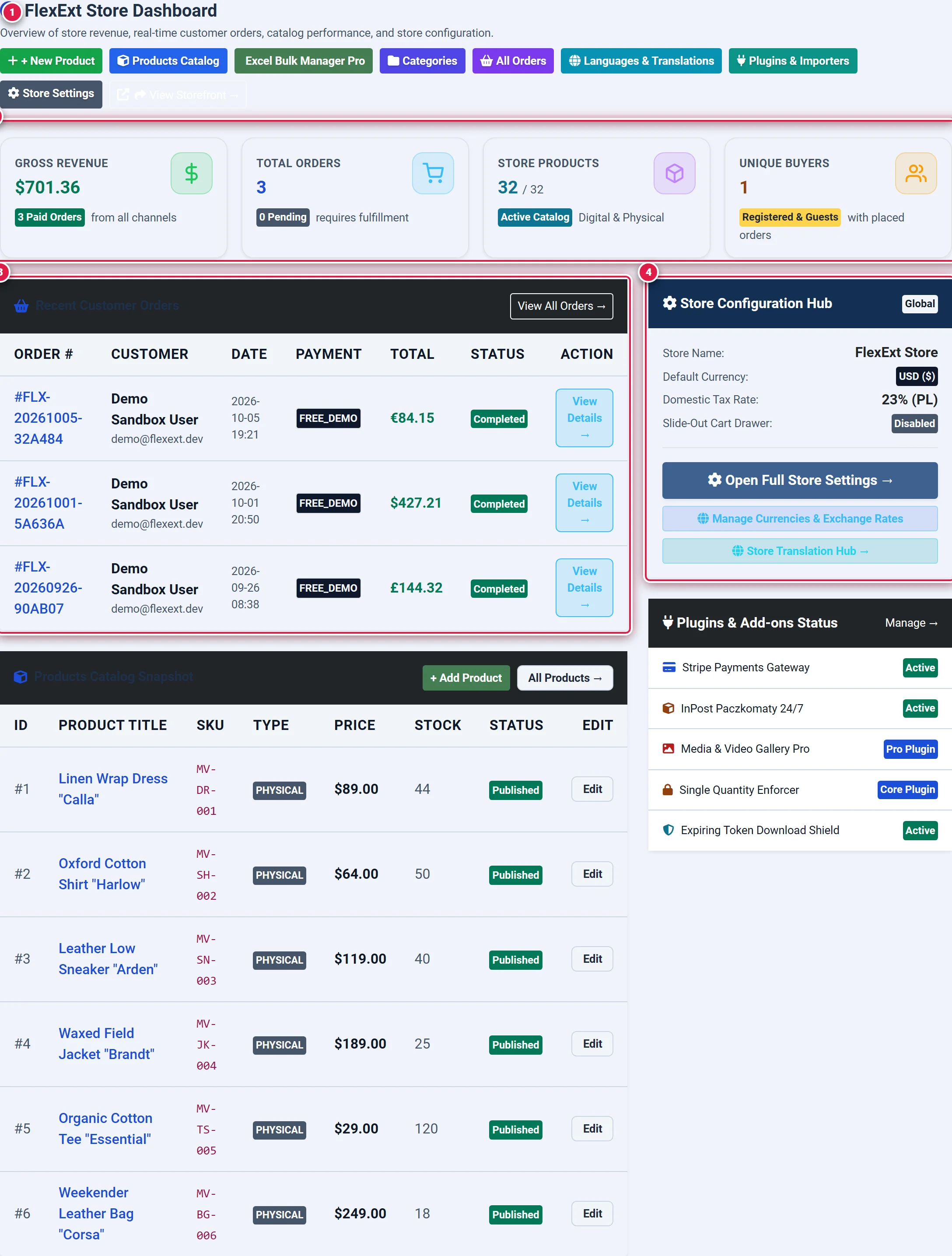The height and width of the screenshot is (1256, 952).
Task: Click + New Product button
Action: (51, 61)
